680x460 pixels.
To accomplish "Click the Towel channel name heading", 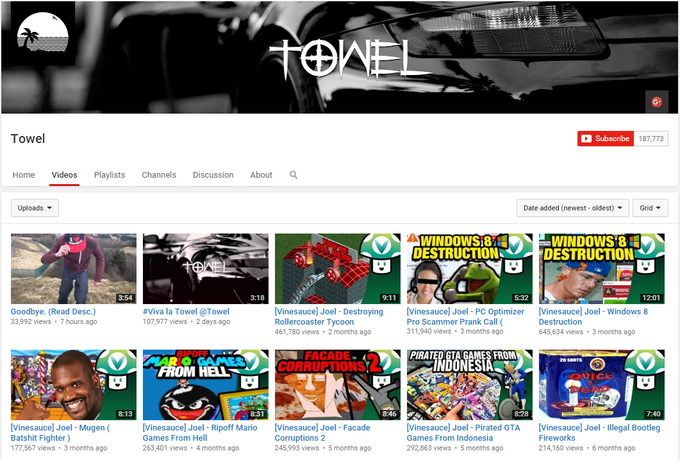I will coord(28,139).
